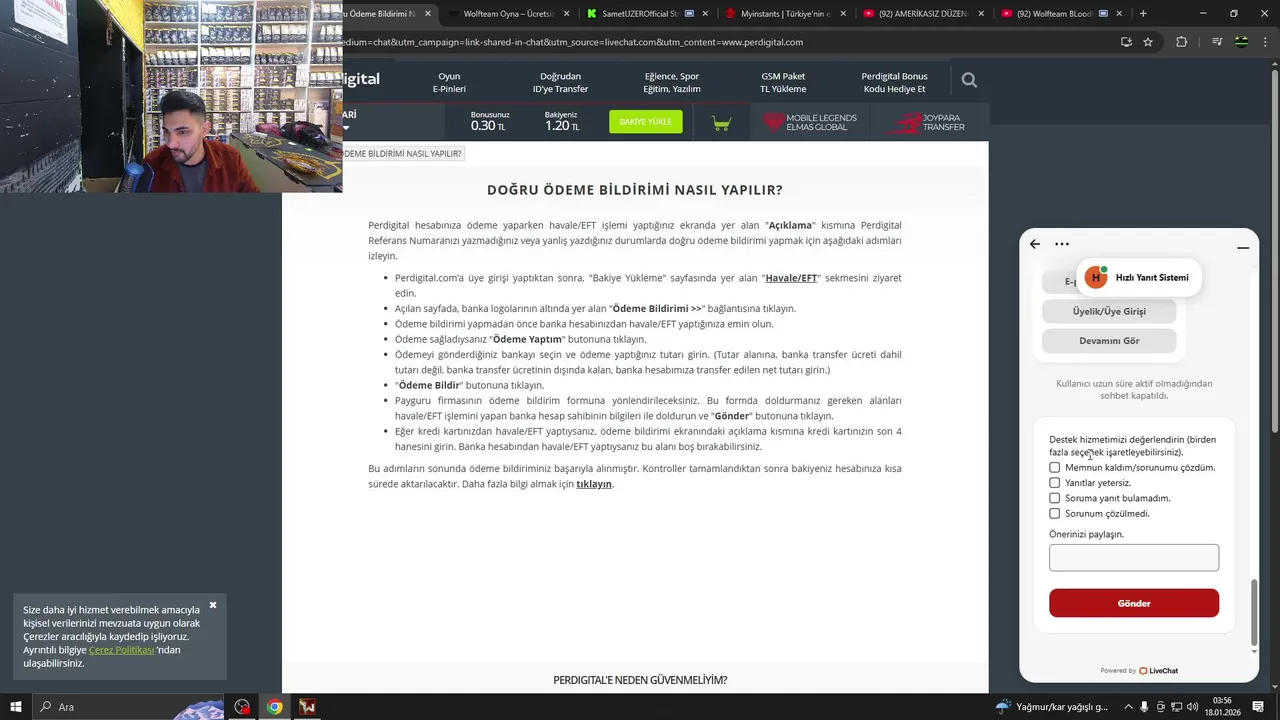Open the Çerez Politikası link
The width and height of the screenshot is (1280, 720).
point(121,650)
